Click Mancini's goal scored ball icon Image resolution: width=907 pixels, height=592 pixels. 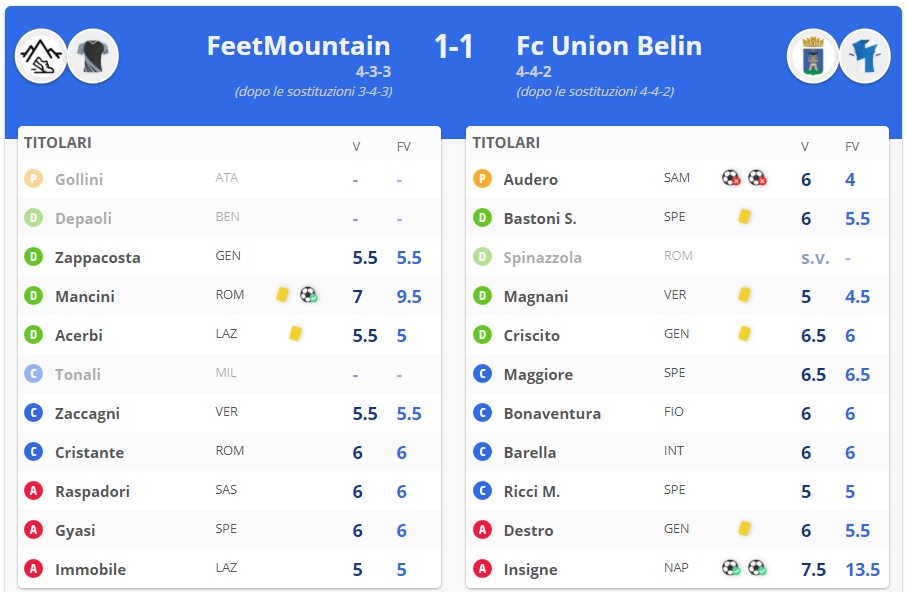(x=308, y=295)
